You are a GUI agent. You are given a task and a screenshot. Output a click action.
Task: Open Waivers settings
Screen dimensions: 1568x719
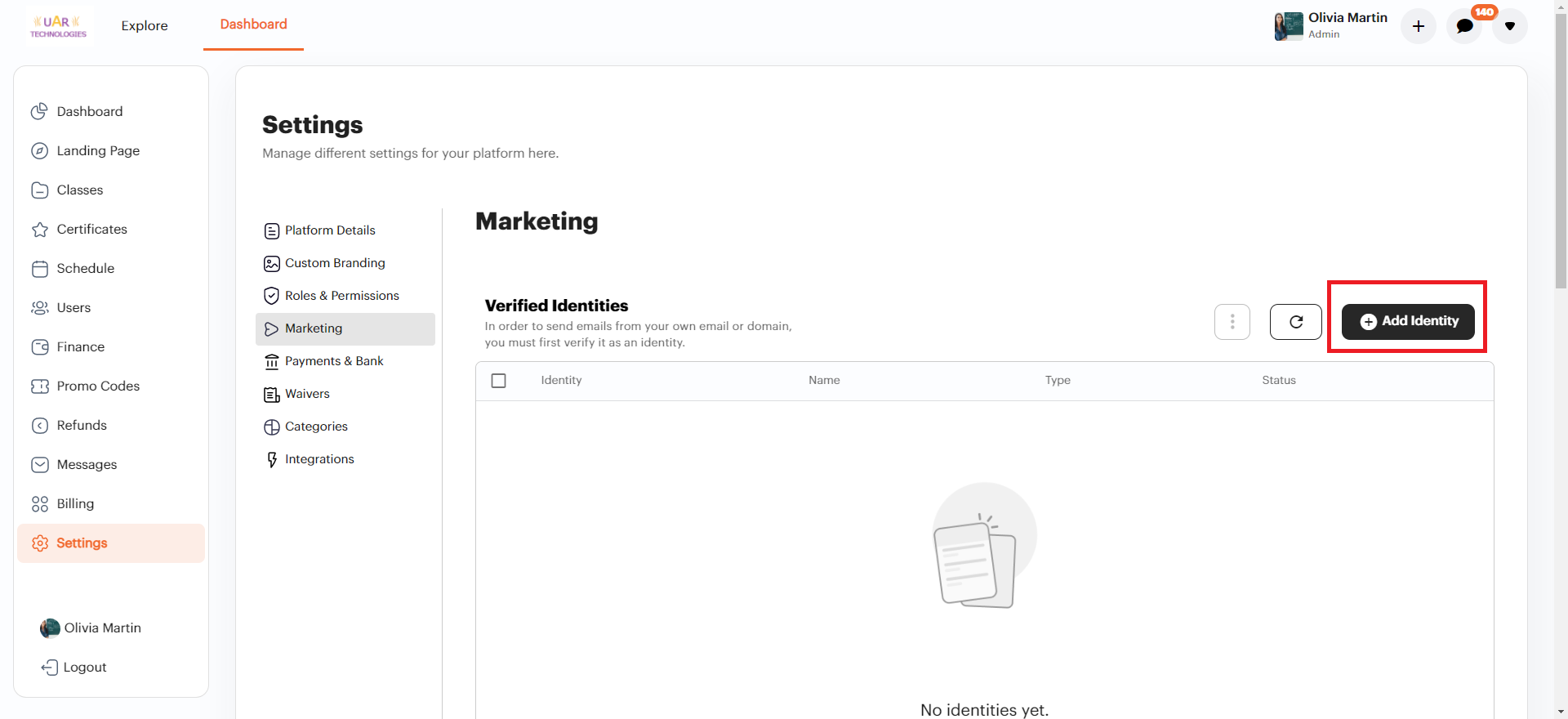point(307,394)
